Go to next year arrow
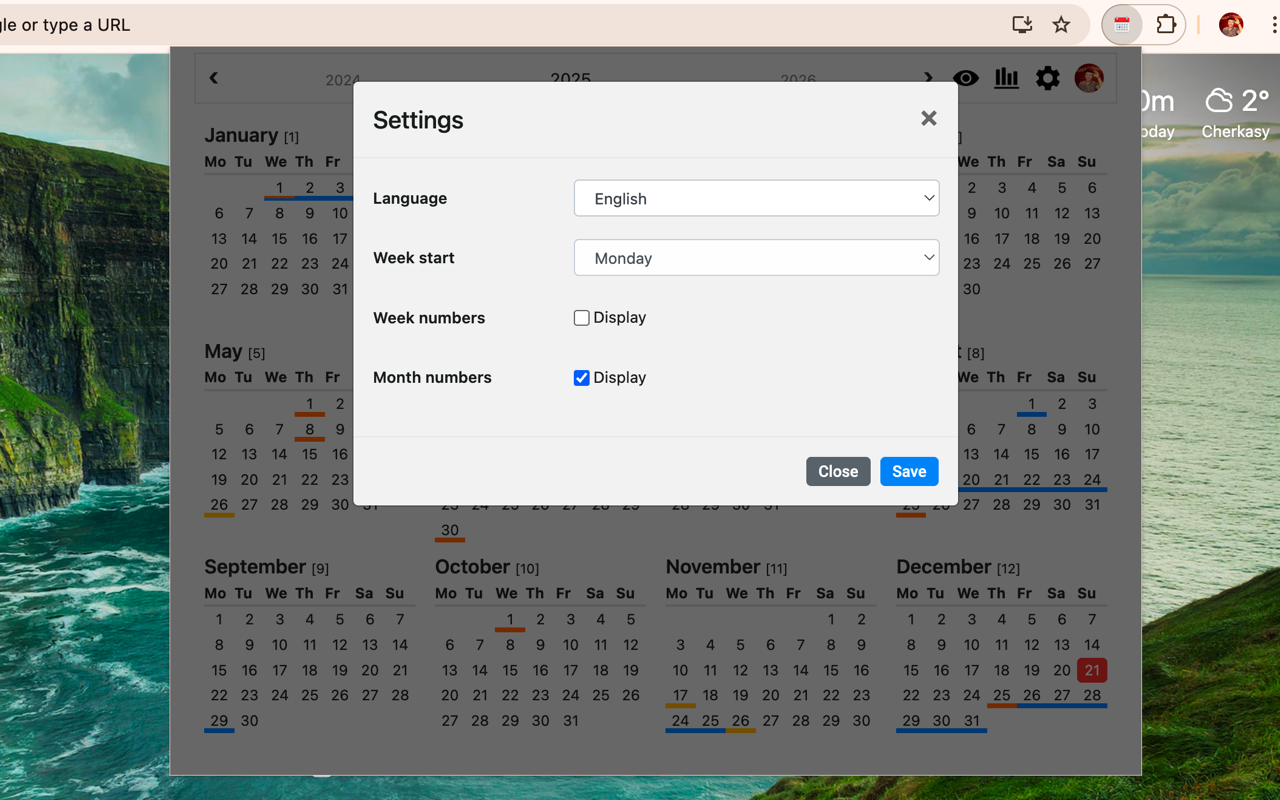Viewport: 1280px width, 800px height. 928,78
